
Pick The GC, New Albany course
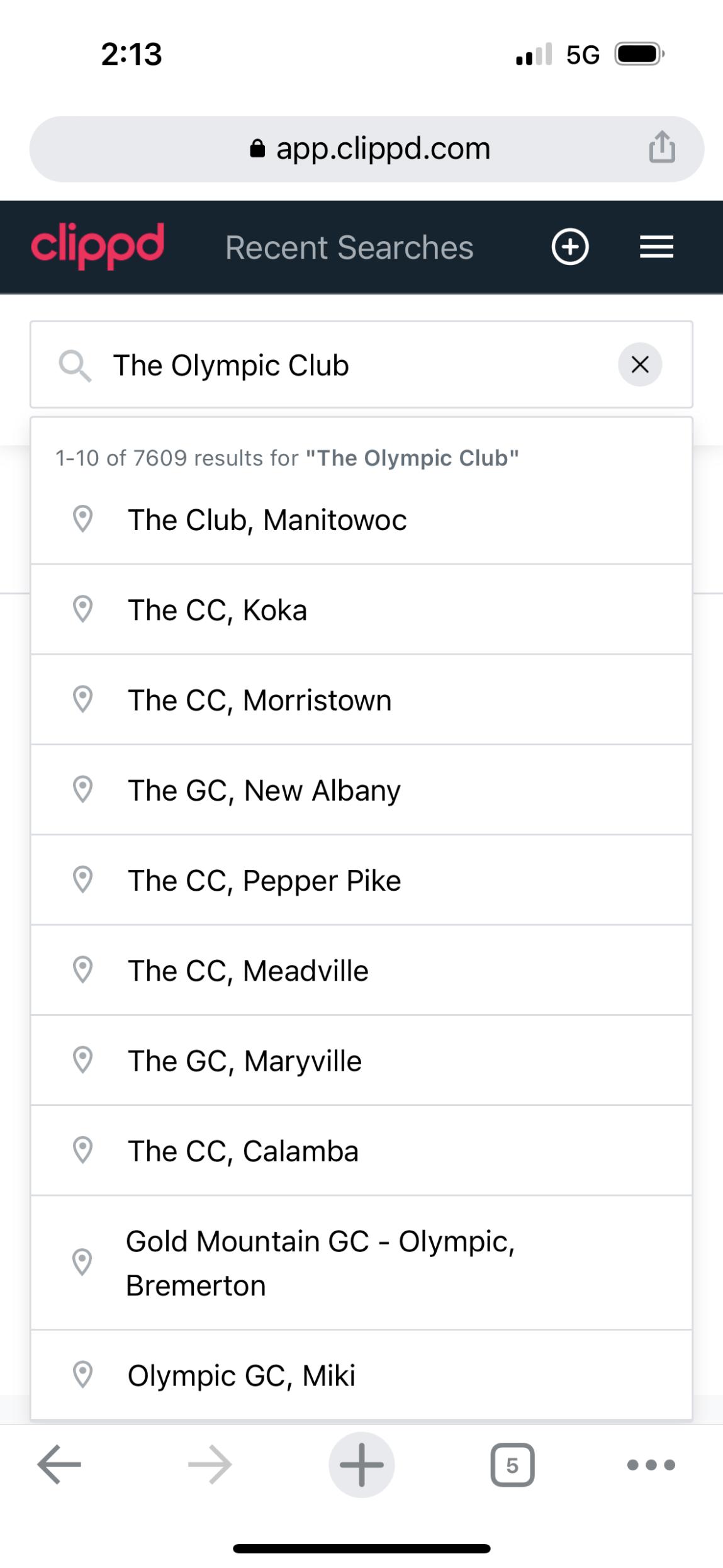pyautogui.click(x=264, y=790)
